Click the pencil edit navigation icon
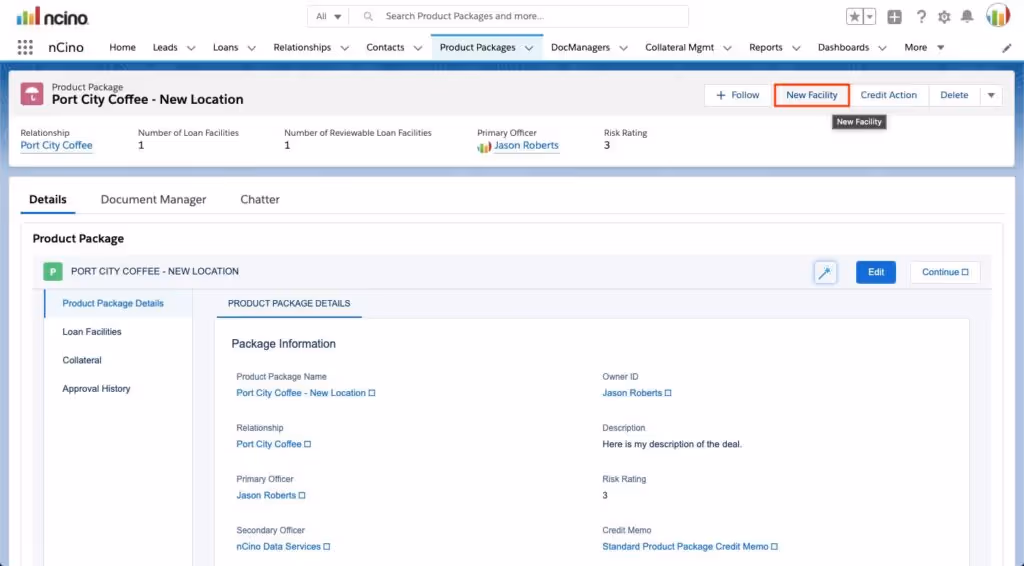The width and height of the screenshot is (1024, 566). point(1006,48)
